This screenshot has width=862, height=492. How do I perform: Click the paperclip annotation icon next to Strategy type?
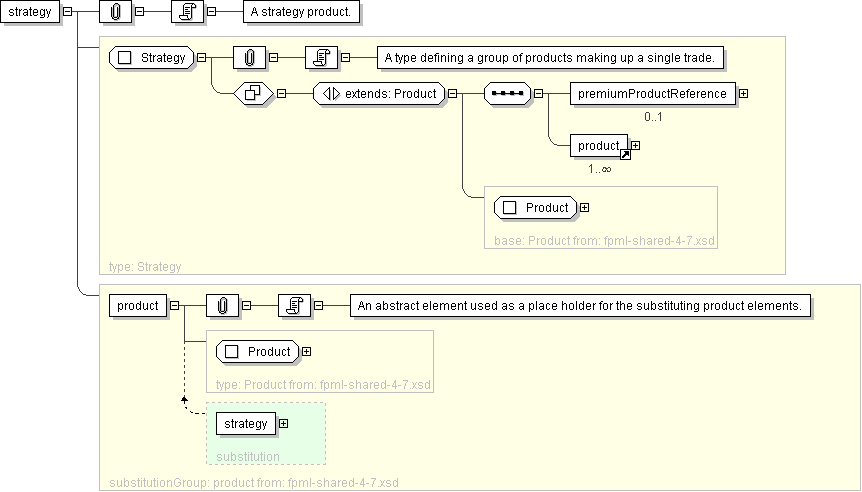[x=248, y=58]
